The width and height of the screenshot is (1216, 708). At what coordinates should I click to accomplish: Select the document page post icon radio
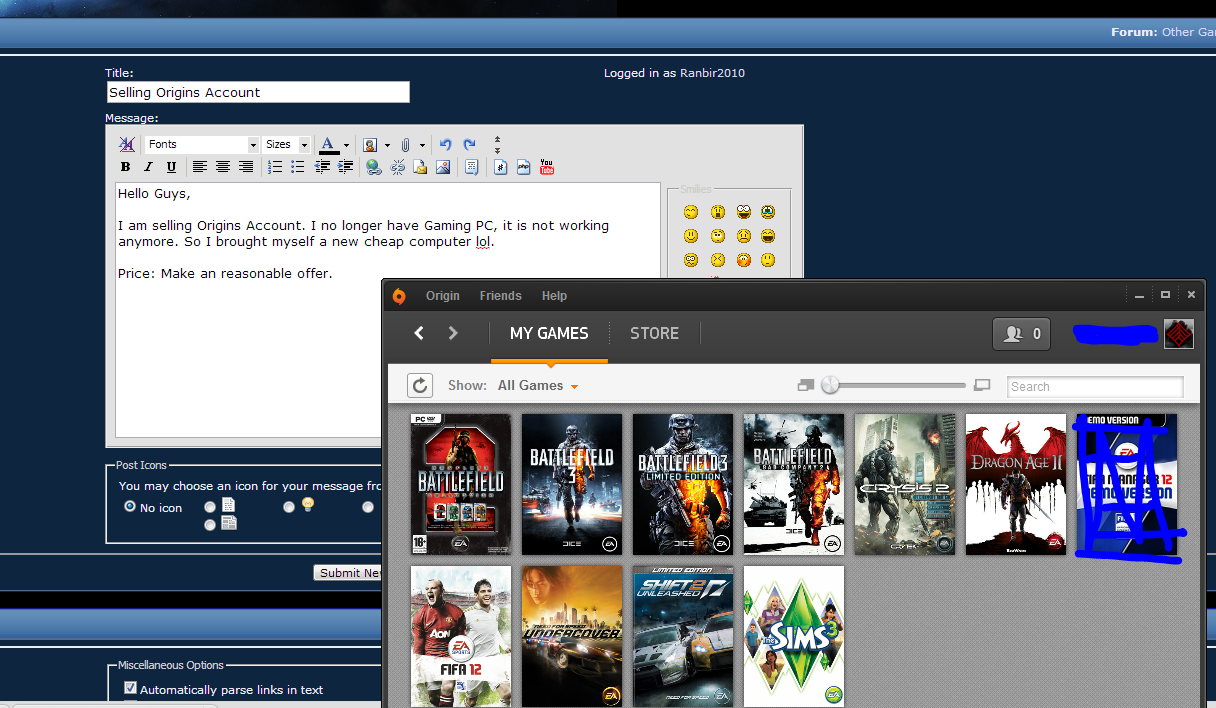[210, 507]
